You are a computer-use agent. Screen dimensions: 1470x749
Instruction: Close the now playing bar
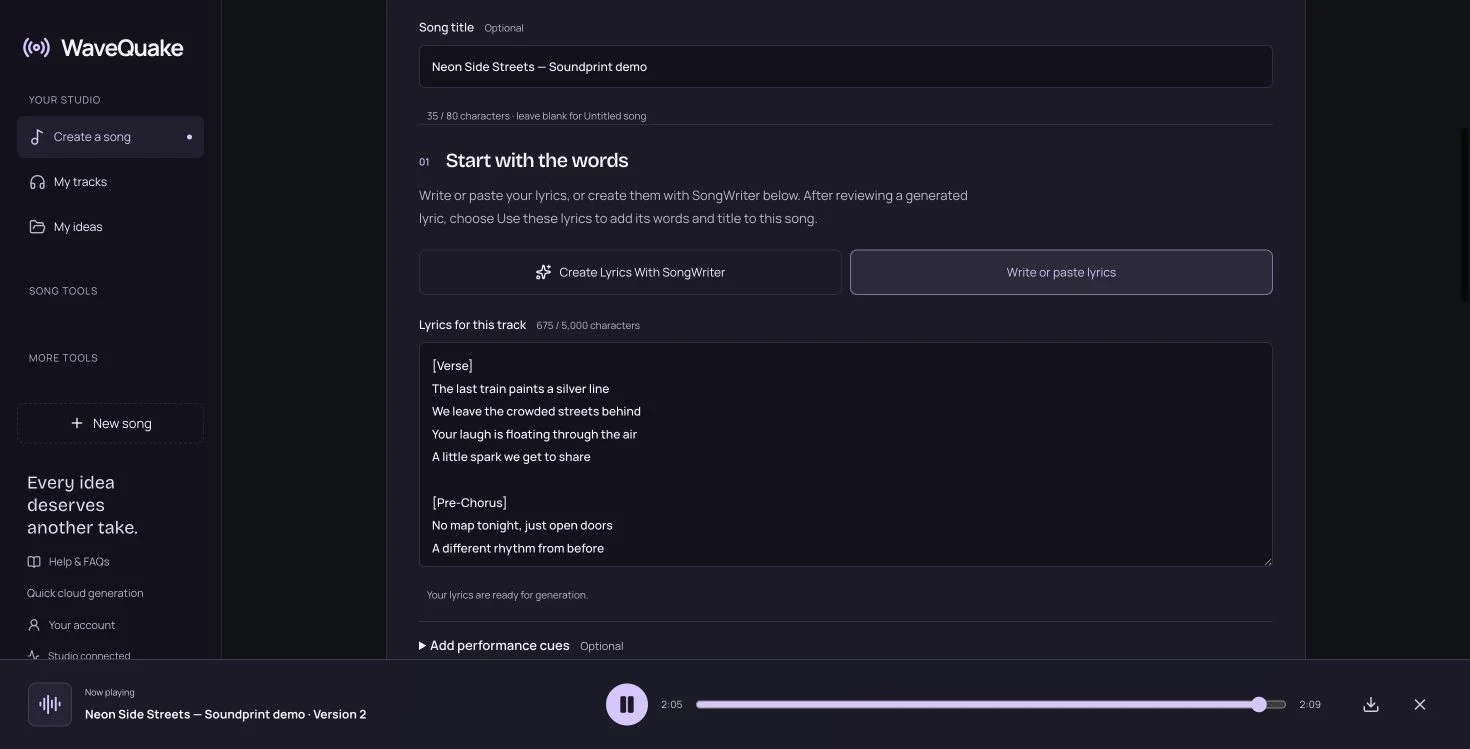(1420, 704)
